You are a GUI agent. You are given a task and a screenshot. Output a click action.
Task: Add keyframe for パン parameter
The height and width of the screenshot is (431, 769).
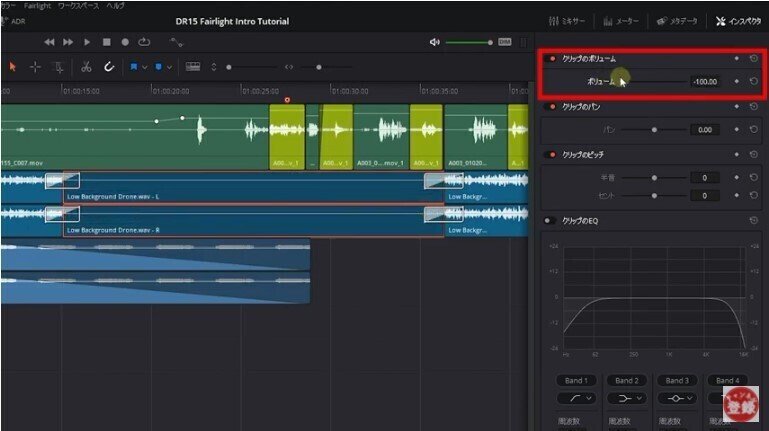[737, 129]
